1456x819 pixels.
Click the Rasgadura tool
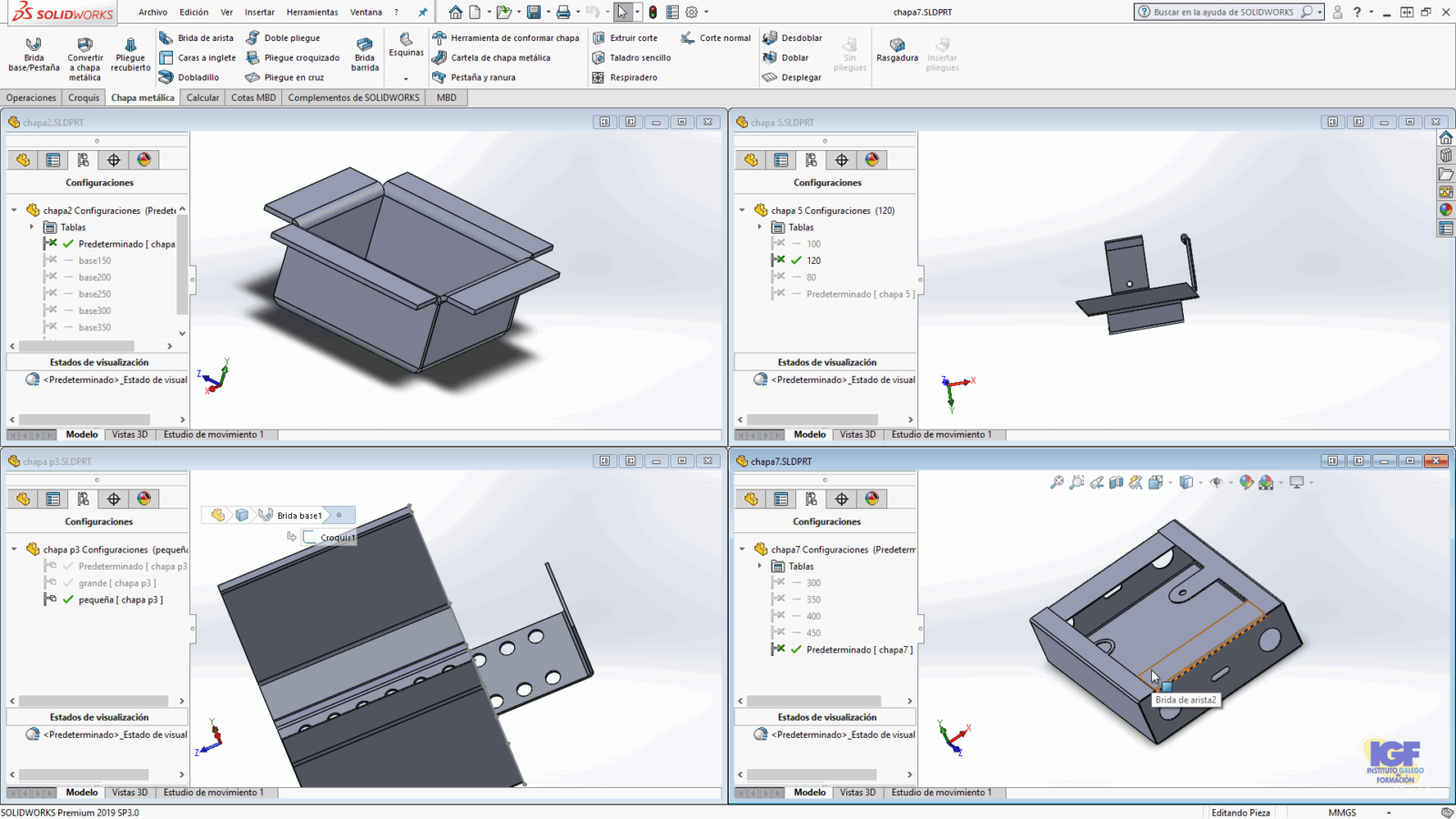[896, 49]
